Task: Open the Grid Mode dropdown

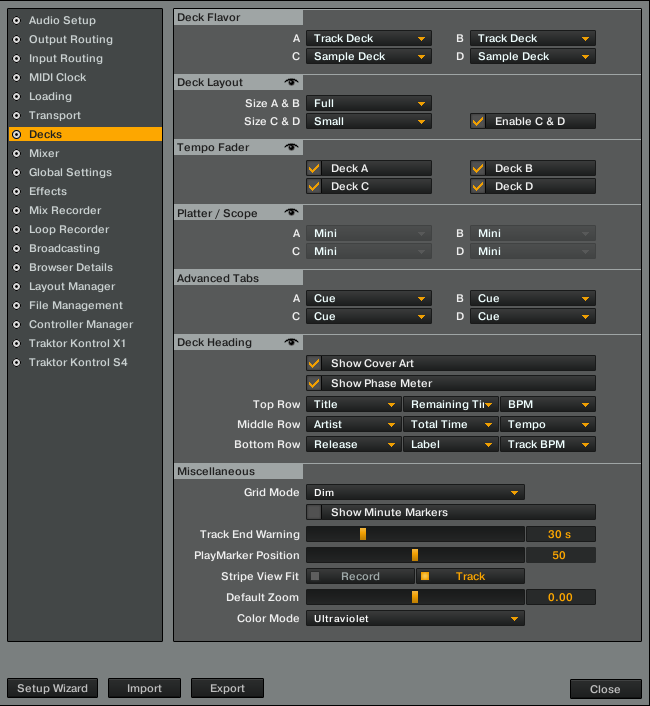Action: 414,493
